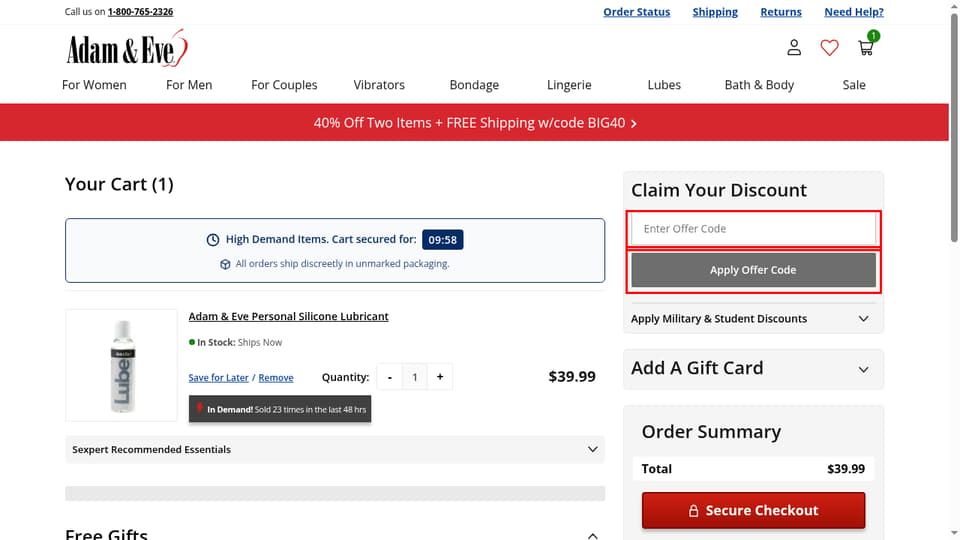Focus the Enter Offer Code field
This screenshot has height=540, width=960.
pyautogui.click(x=753, y=228)
